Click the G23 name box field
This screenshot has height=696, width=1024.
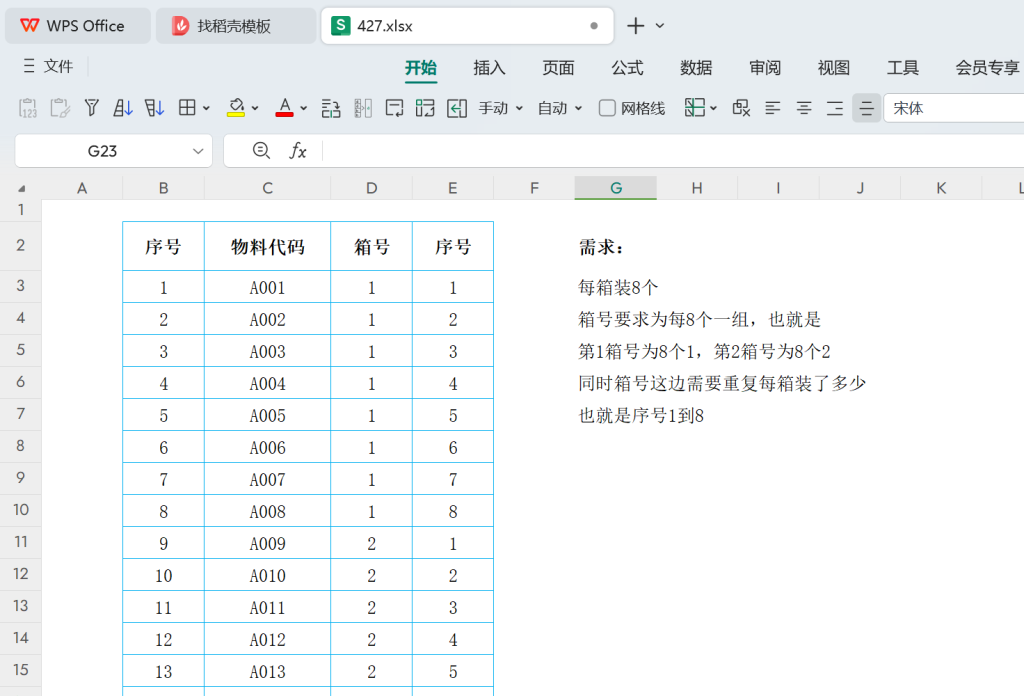[103, 151]
